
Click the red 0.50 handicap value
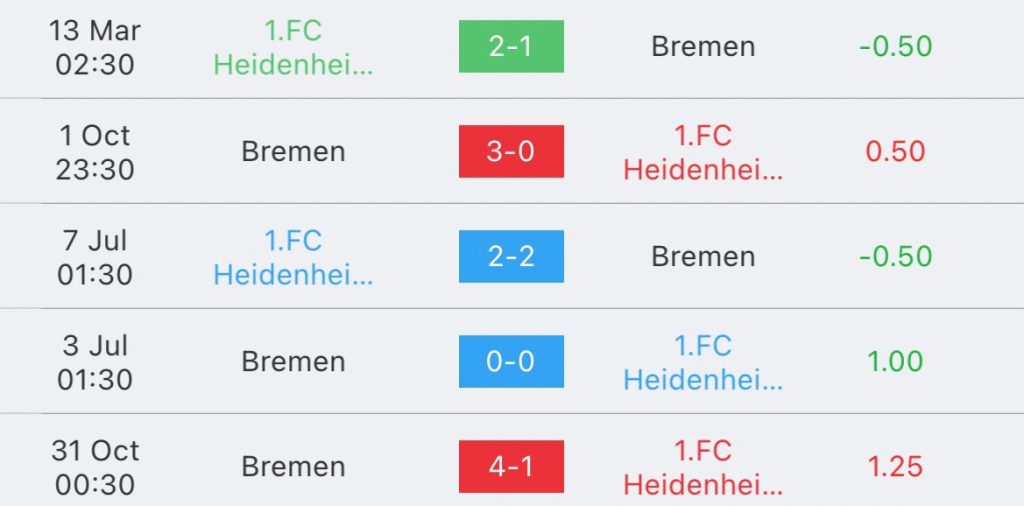896,152
